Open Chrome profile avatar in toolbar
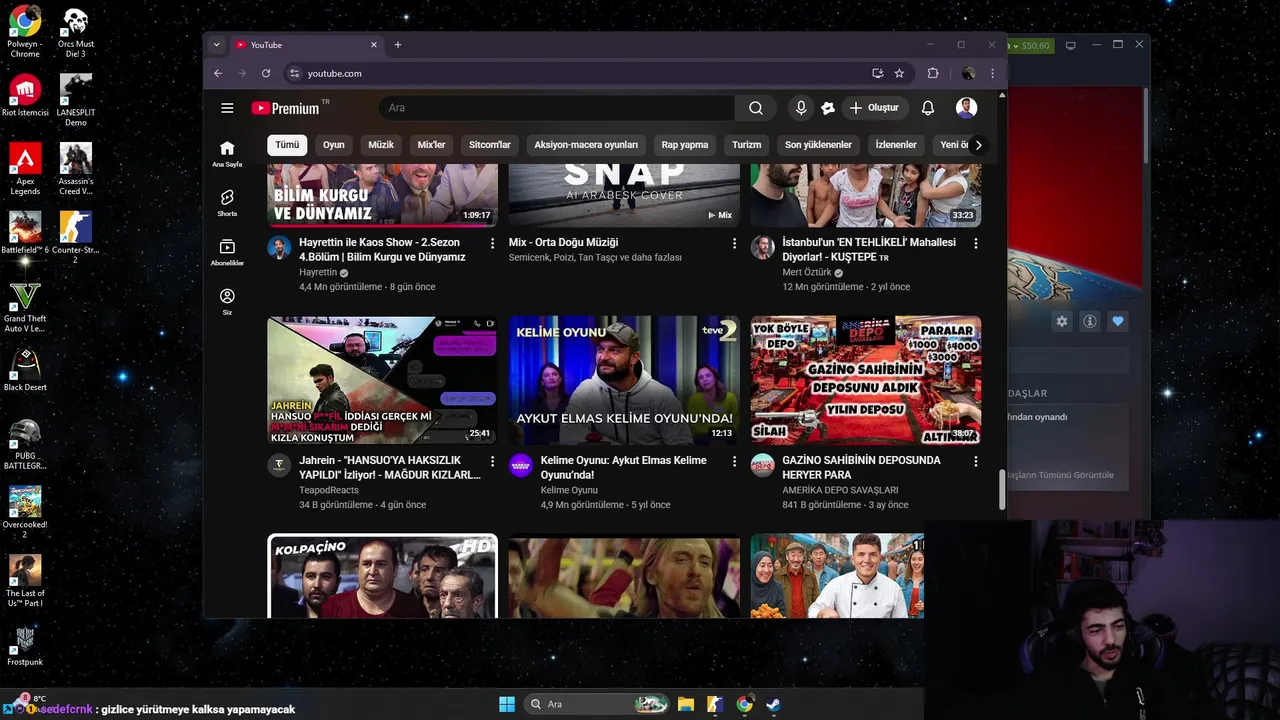This screenshot has width=1280, height=720. point(968,73)
